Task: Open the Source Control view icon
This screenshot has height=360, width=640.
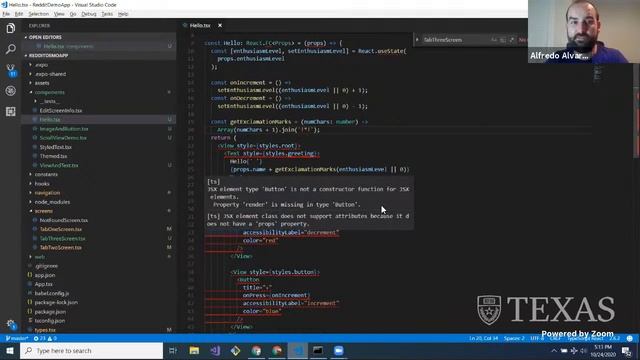Action: pos(11,70)
